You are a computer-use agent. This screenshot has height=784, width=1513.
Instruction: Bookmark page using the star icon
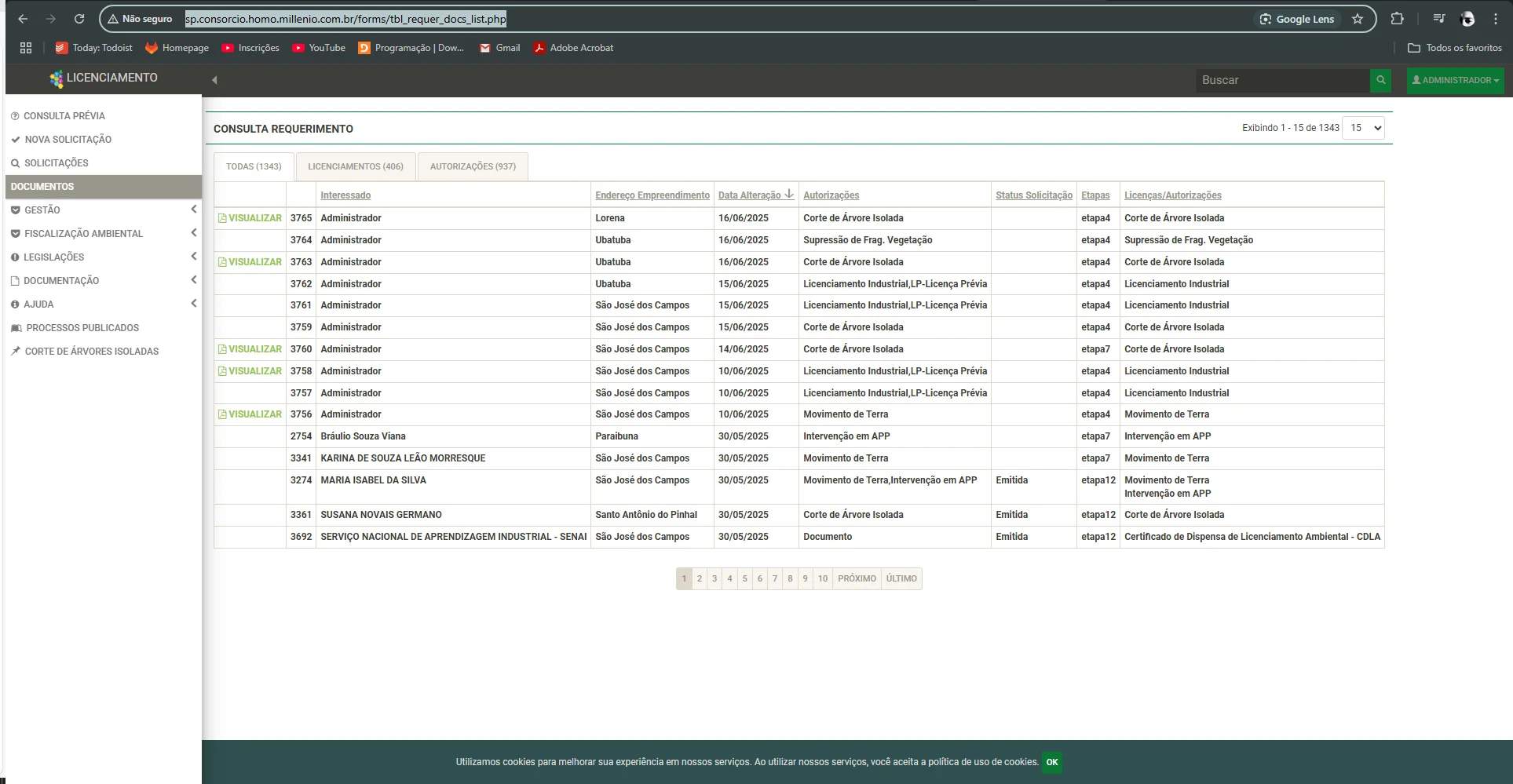tap(1358, 19)
